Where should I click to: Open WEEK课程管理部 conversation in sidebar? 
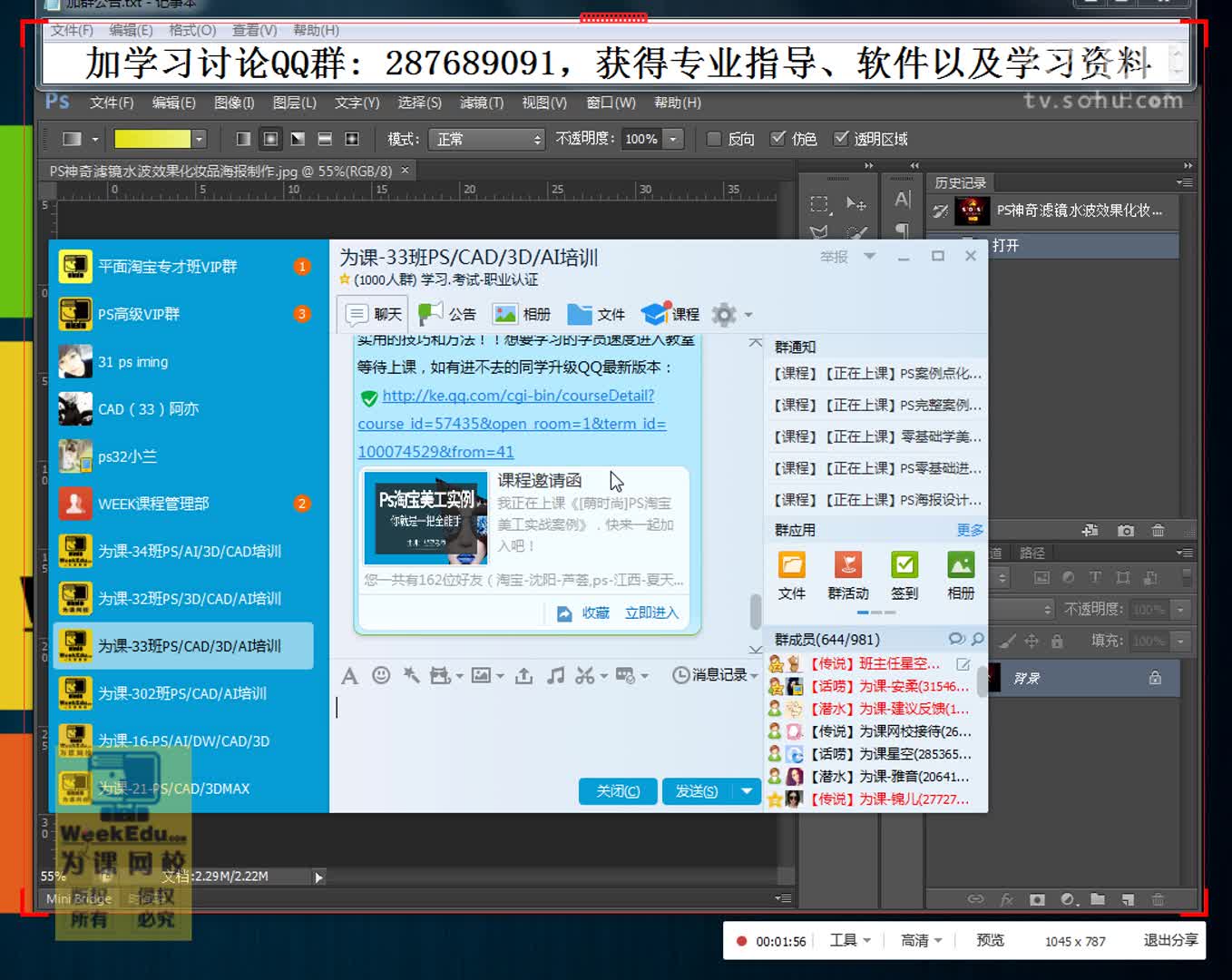tap(185, 504)
